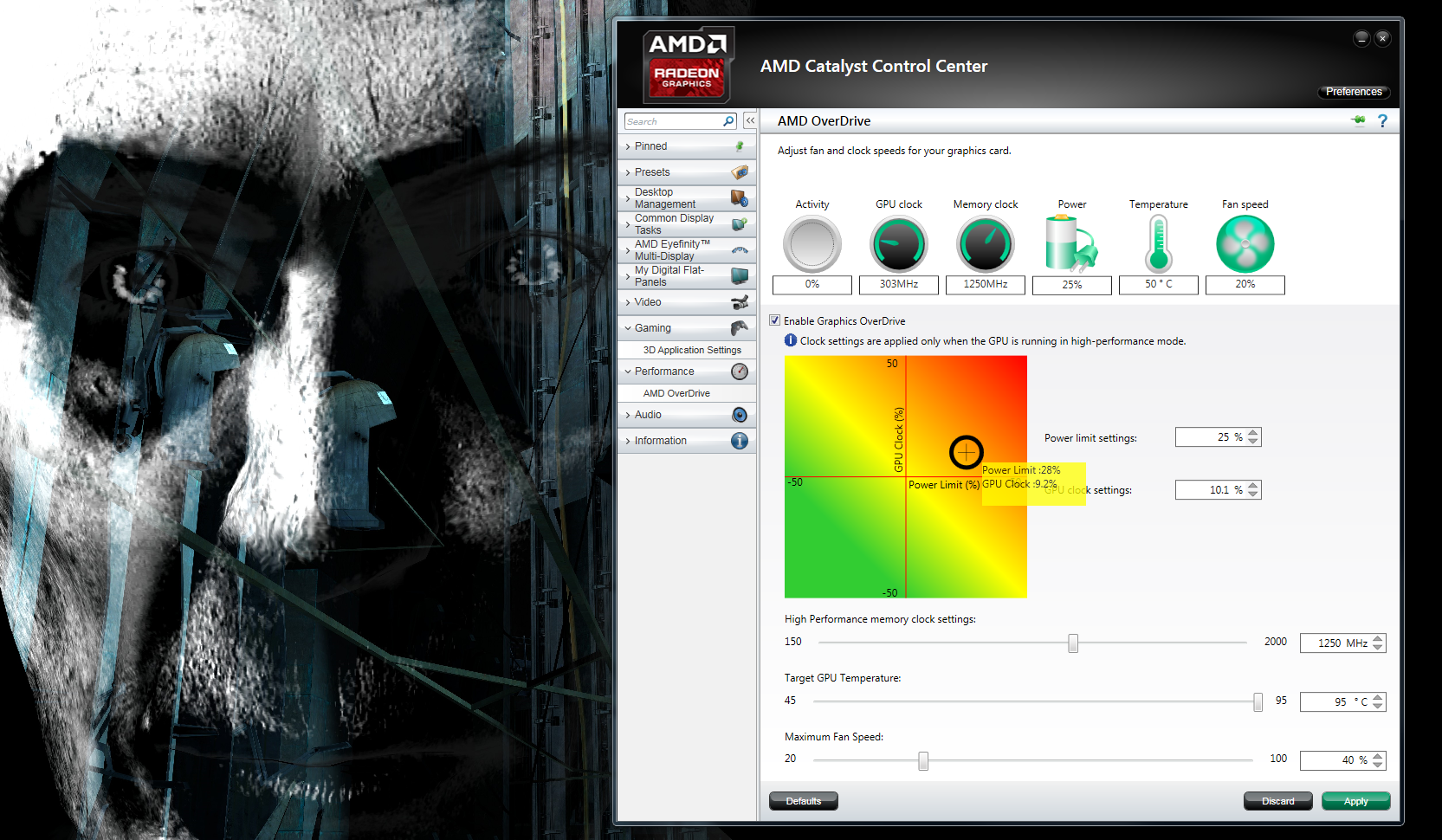The width and height of the screenshot is (1442, 840).
Task: Click the AMD Eyefinity Multi-Display icon
Action: click(x=740, y=250)
